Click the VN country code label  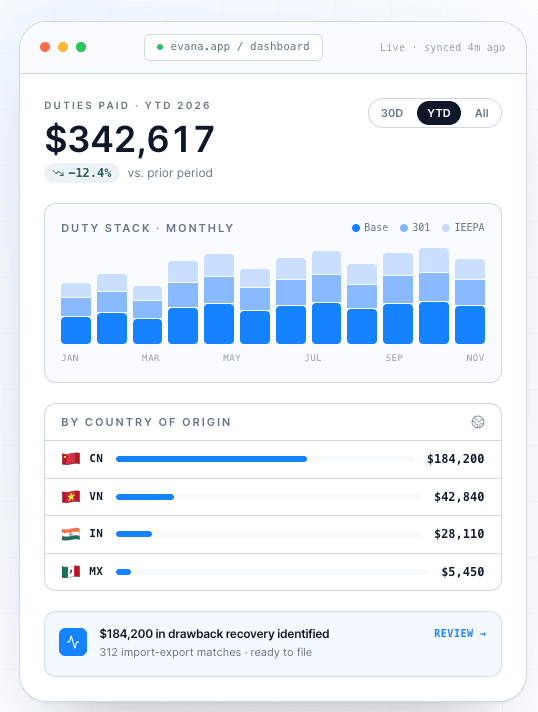tap(96, 496)
